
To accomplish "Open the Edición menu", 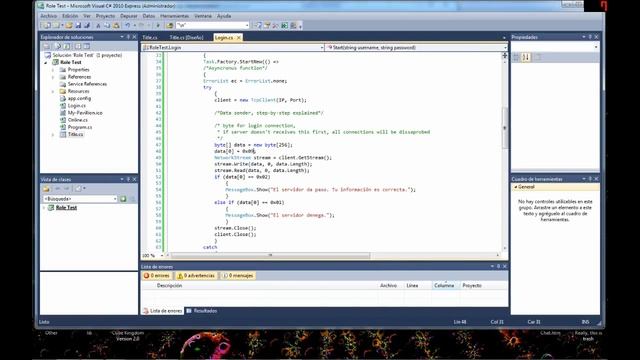I will coord(70,16).
